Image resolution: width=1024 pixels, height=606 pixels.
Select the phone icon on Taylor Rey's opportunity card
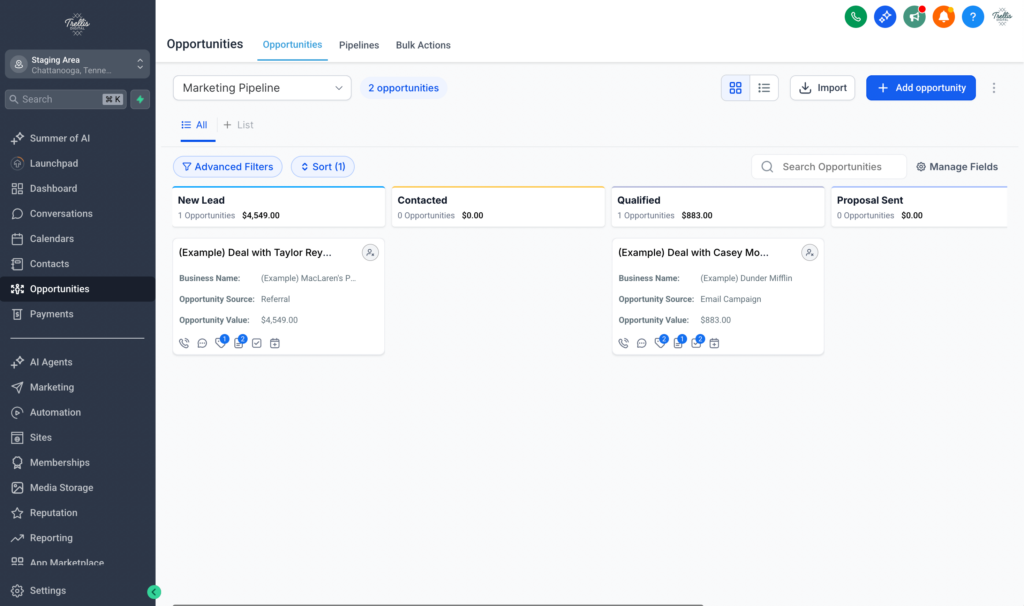183,343
